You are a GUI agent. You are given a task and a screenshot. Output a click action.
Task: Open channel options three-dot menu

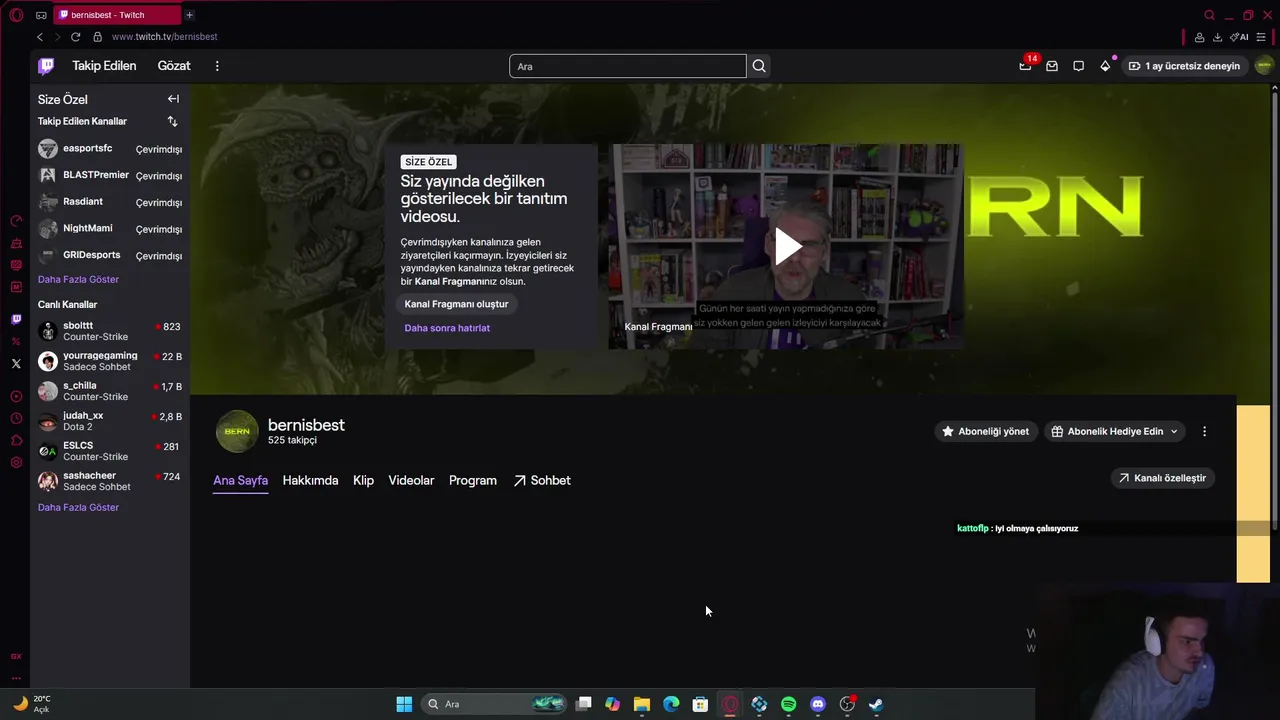[x=1204, y=431]
